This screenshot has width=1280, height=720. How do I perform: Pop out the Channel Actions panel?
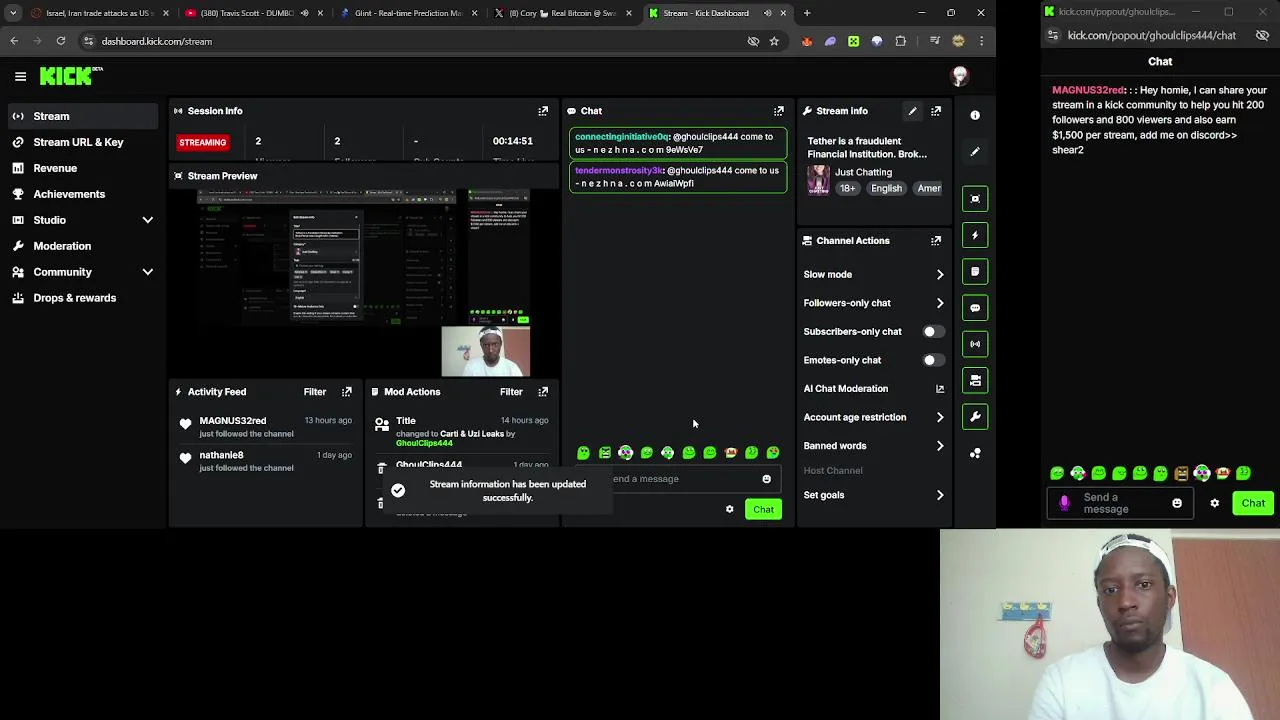pos(936,241)
